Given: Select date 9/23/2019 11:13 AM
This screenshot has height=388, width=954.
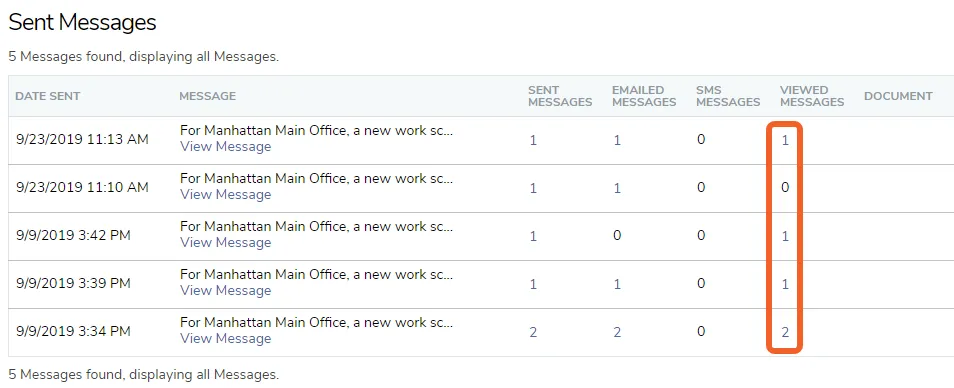Looking at the screenshot, I should point(82,140).
